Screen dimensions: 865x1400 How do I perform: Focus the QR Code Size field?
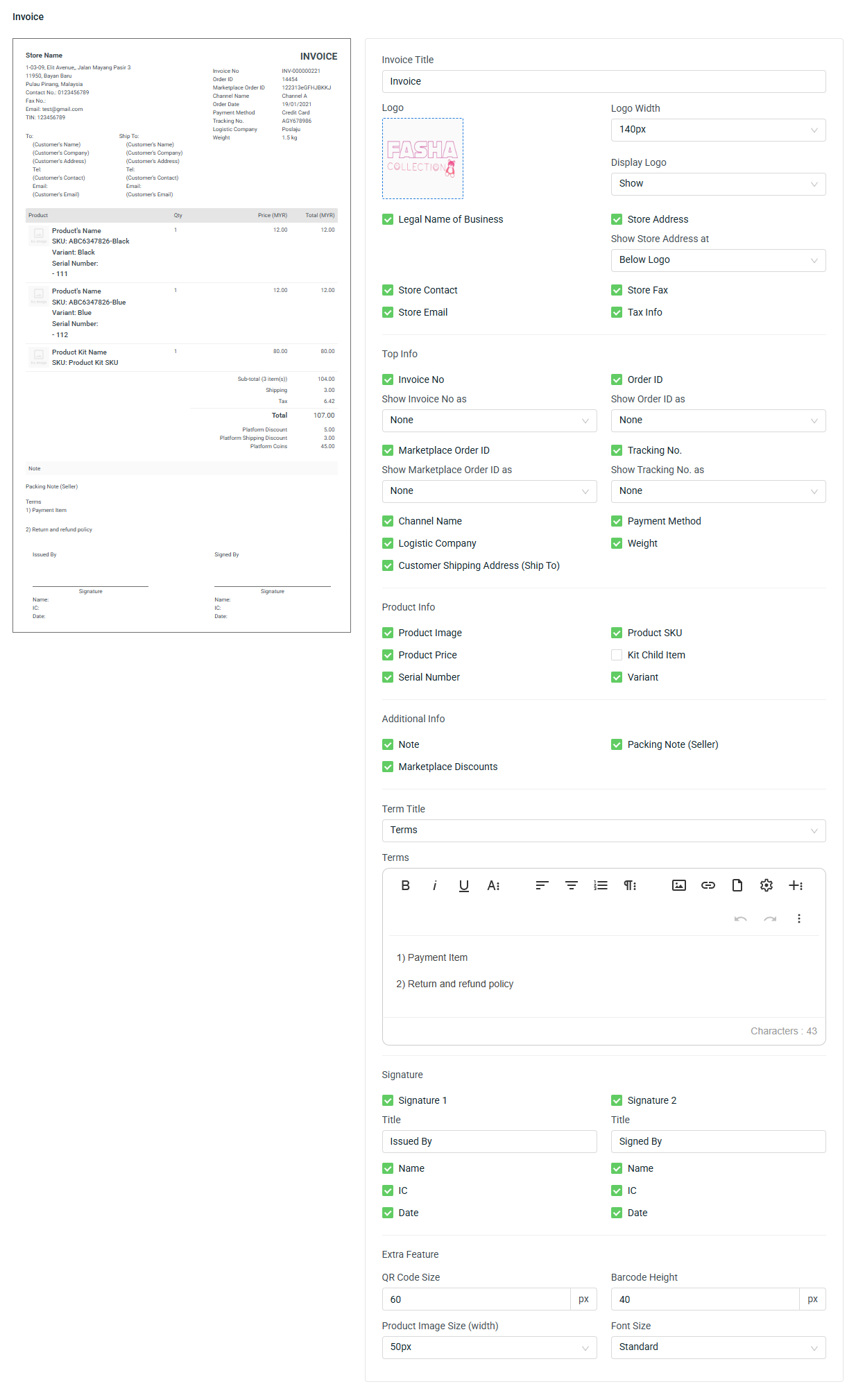[x=476, y=1299]
